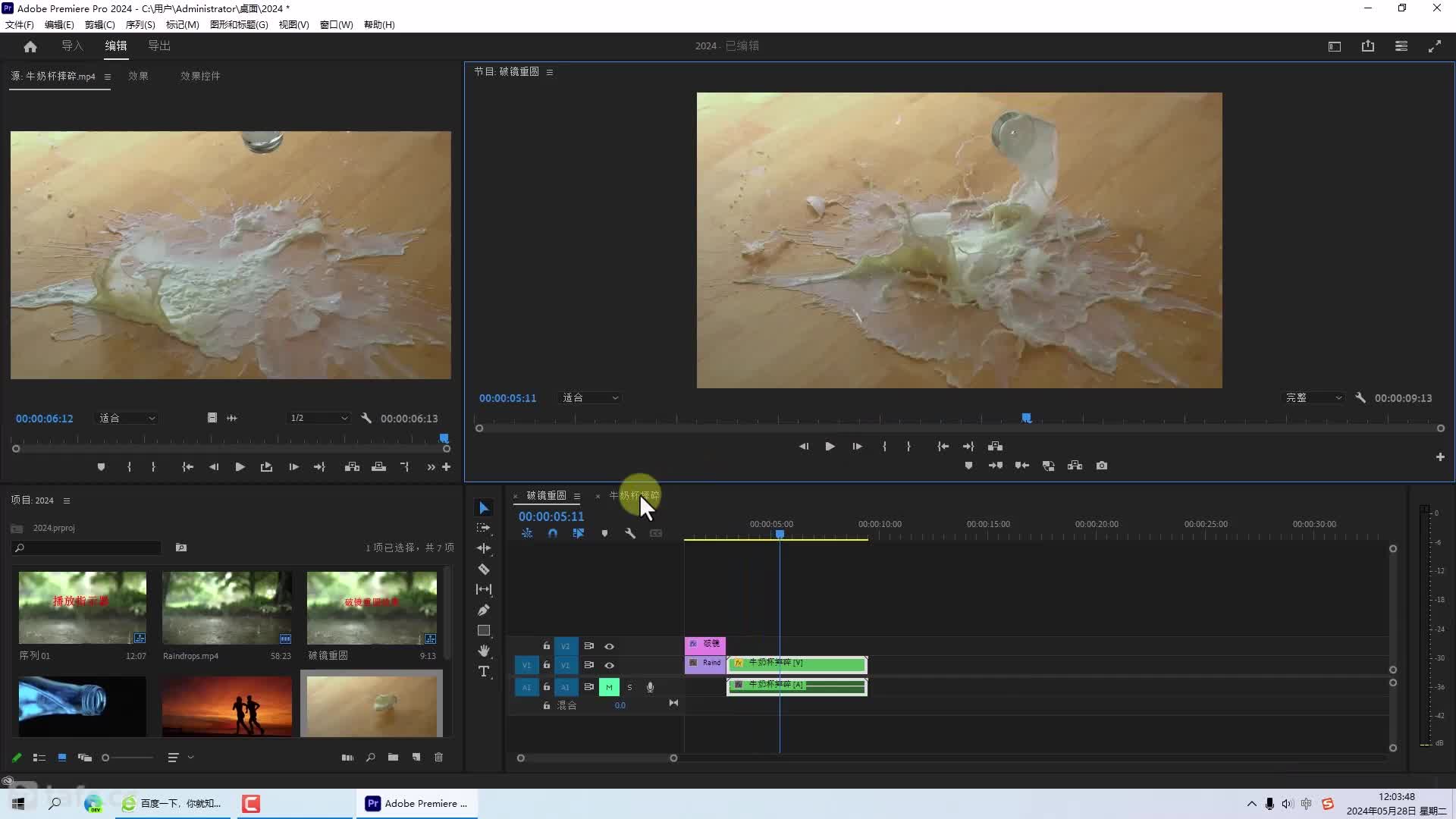This screenshot has height=819, width=1456.
Task: Step forward one frame in Program monitor
Action: (x=857, y=446)
